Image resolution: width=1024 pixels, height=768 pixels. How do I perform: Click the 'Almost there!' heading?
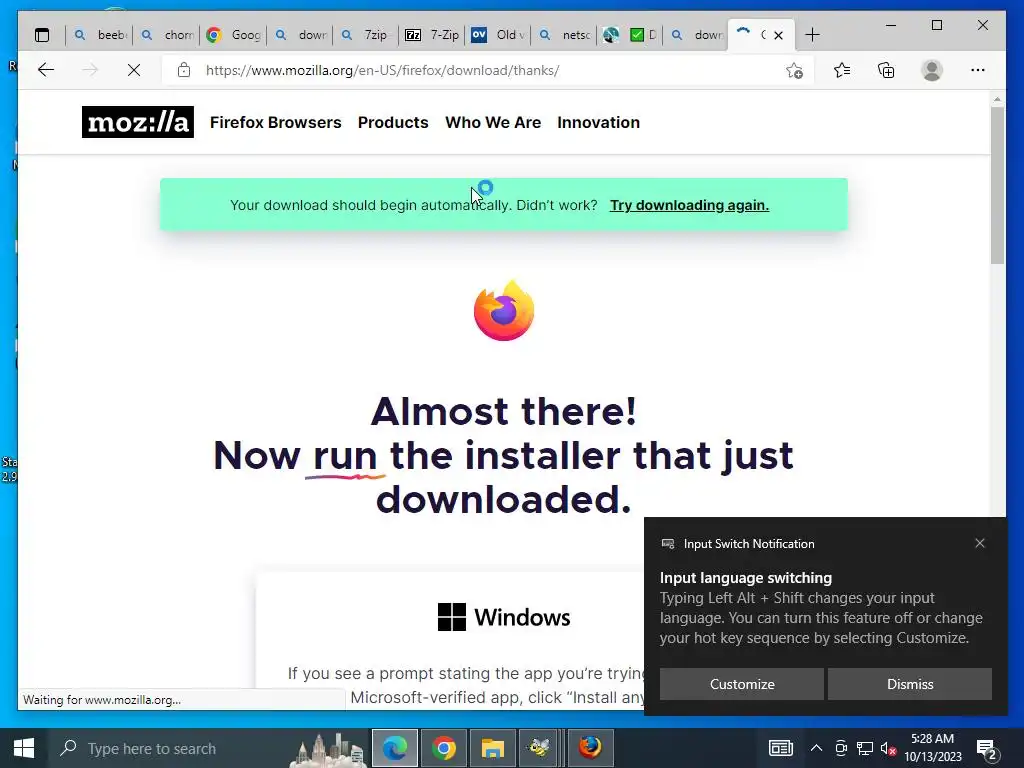click(x=504, y=411)
